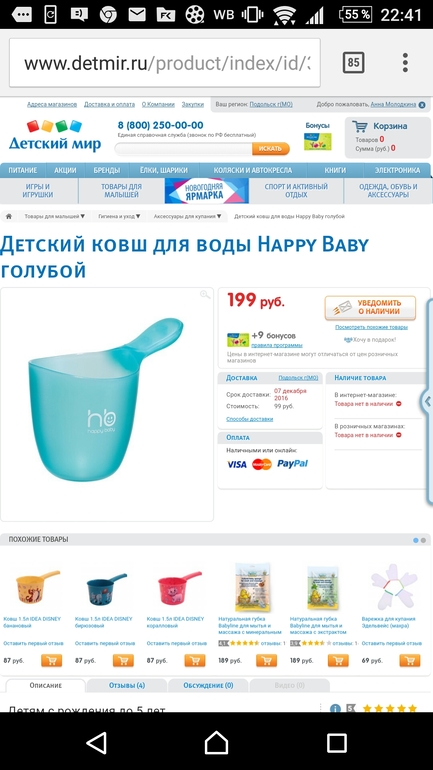Switch similar products carousel to second page dot
Screen dimensions: 433x770
423,540
